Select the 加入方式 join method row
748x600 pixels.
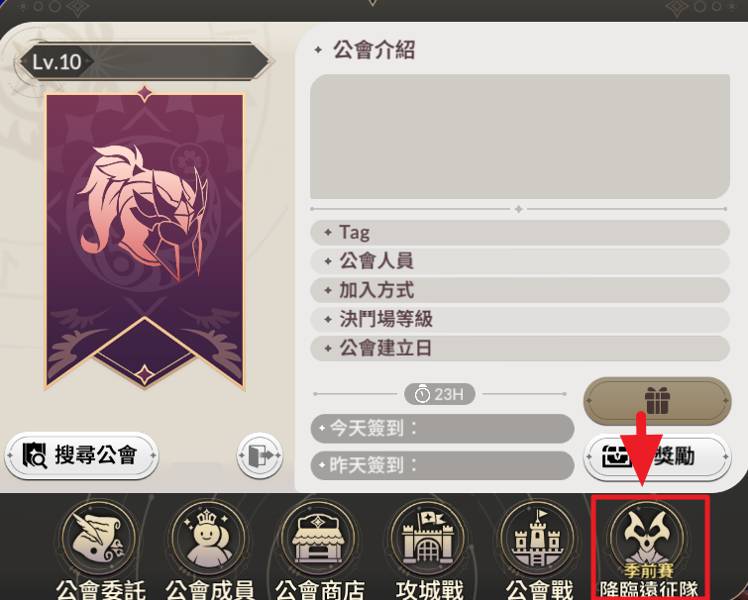click(x=520, y=290)
